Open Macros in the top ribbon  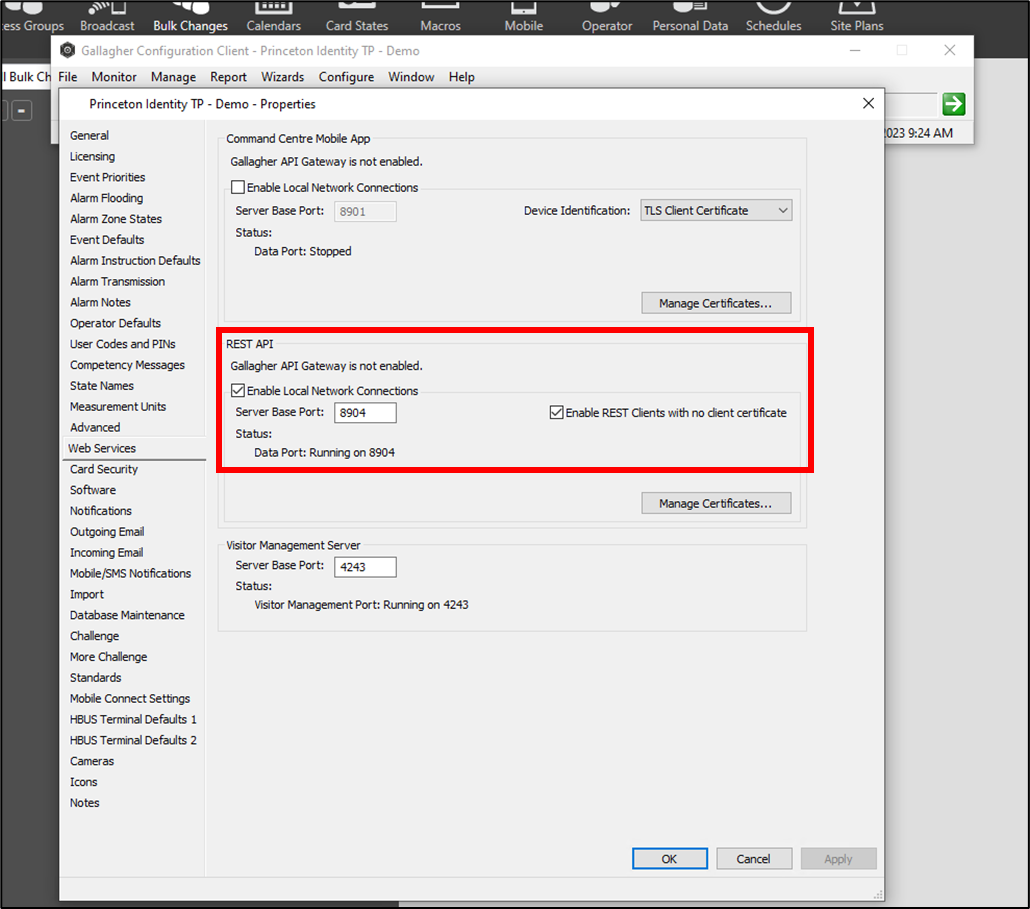tap(440, 18)
